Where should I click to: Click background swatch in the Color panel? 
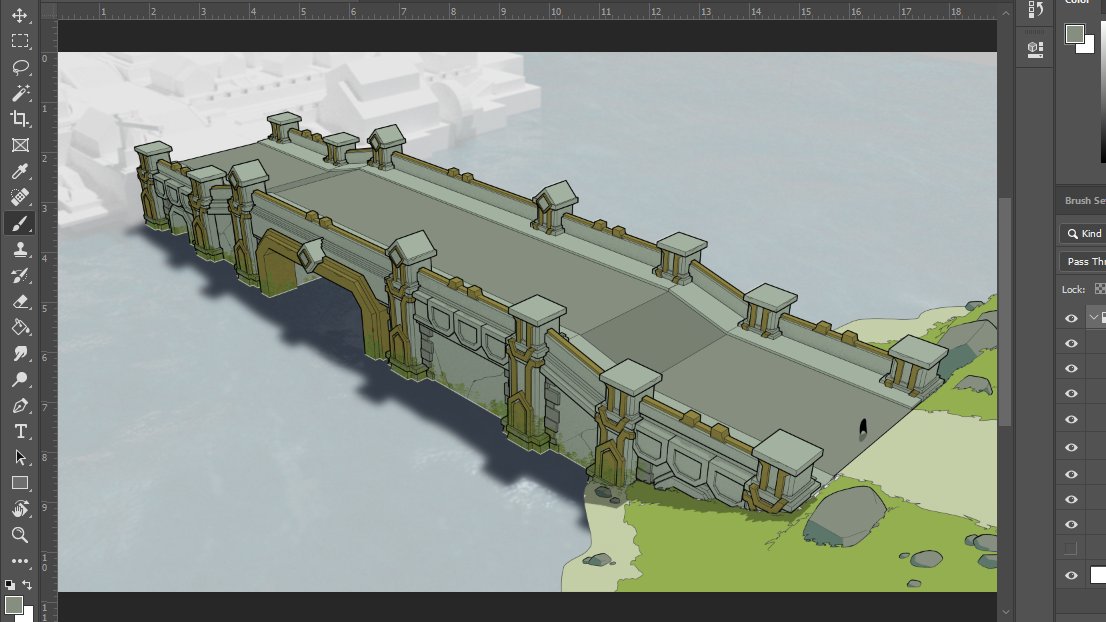(1088, 47)
